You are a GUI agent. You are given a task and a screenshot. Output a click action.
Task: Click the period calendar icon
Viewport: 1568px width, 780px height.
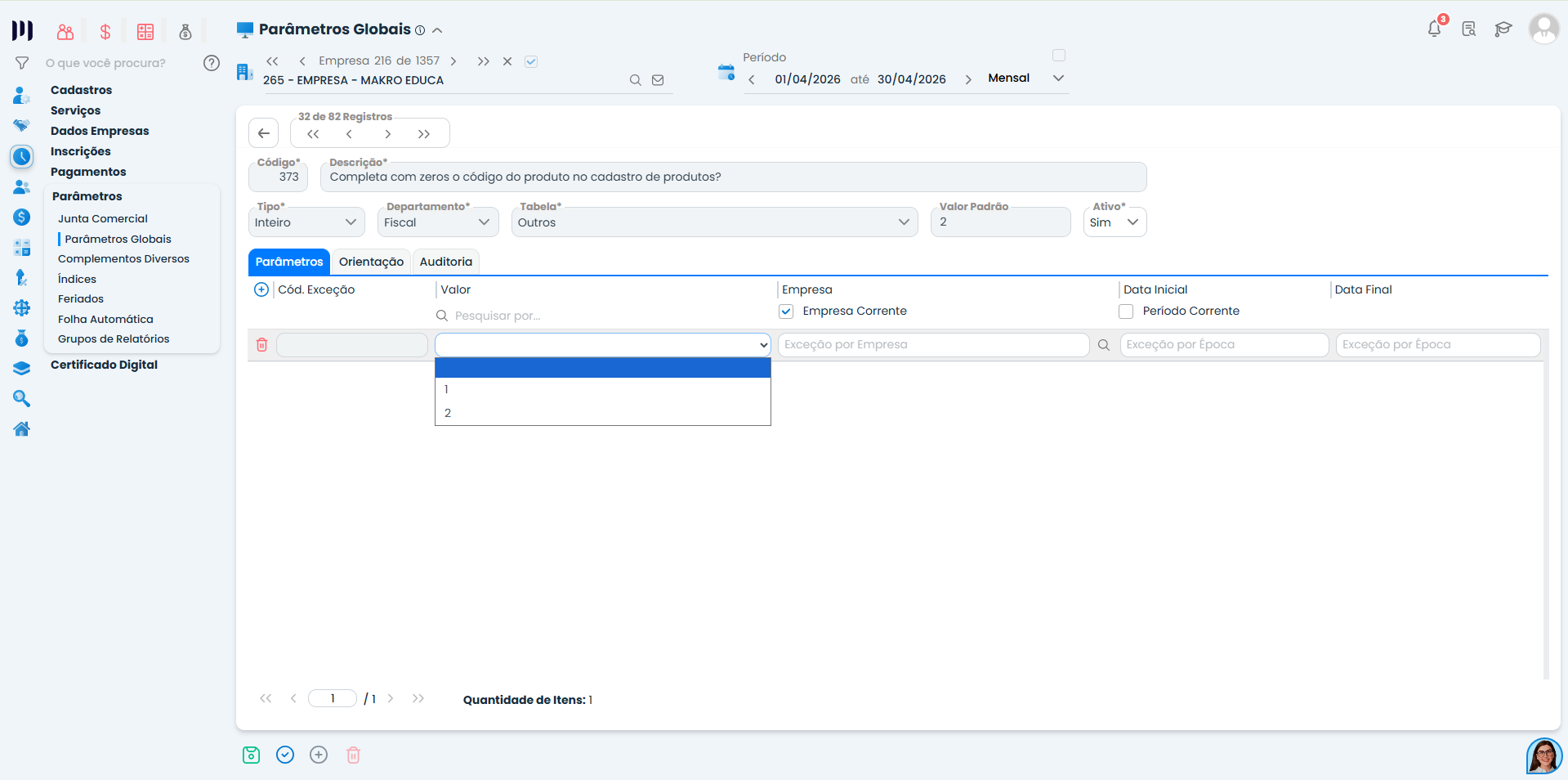tap(726, 72)
